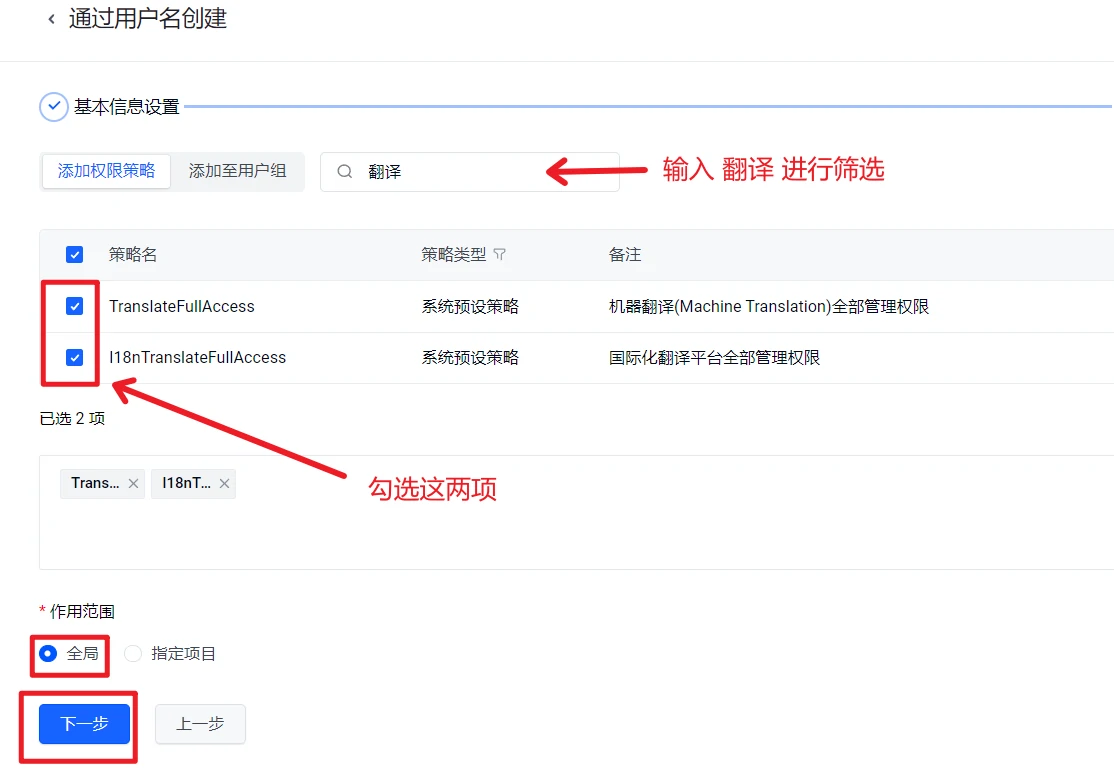Toggle the select-all checkbox in table header
The height and width of the screenshot is (776, 1114).
[x=74, y=255]
